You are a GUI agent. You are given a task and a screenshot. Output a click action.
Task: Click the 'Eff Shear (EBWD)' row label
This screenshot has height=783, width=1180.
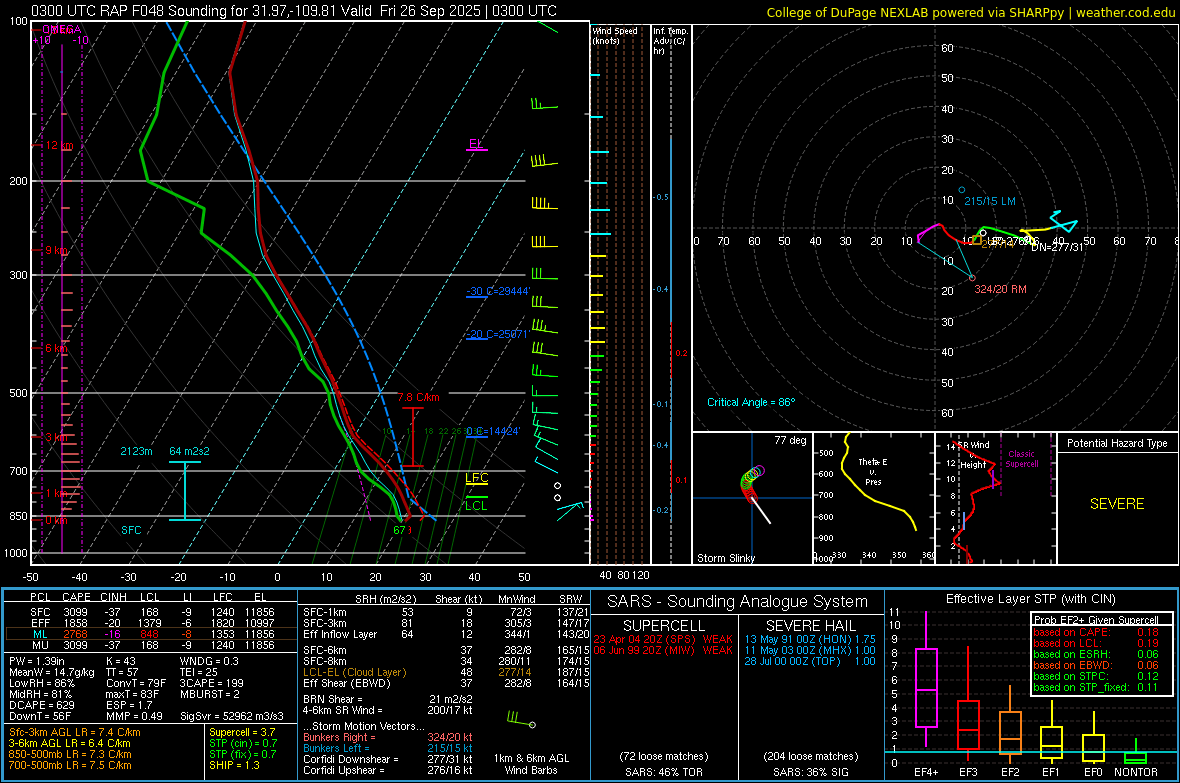(347, 683)
